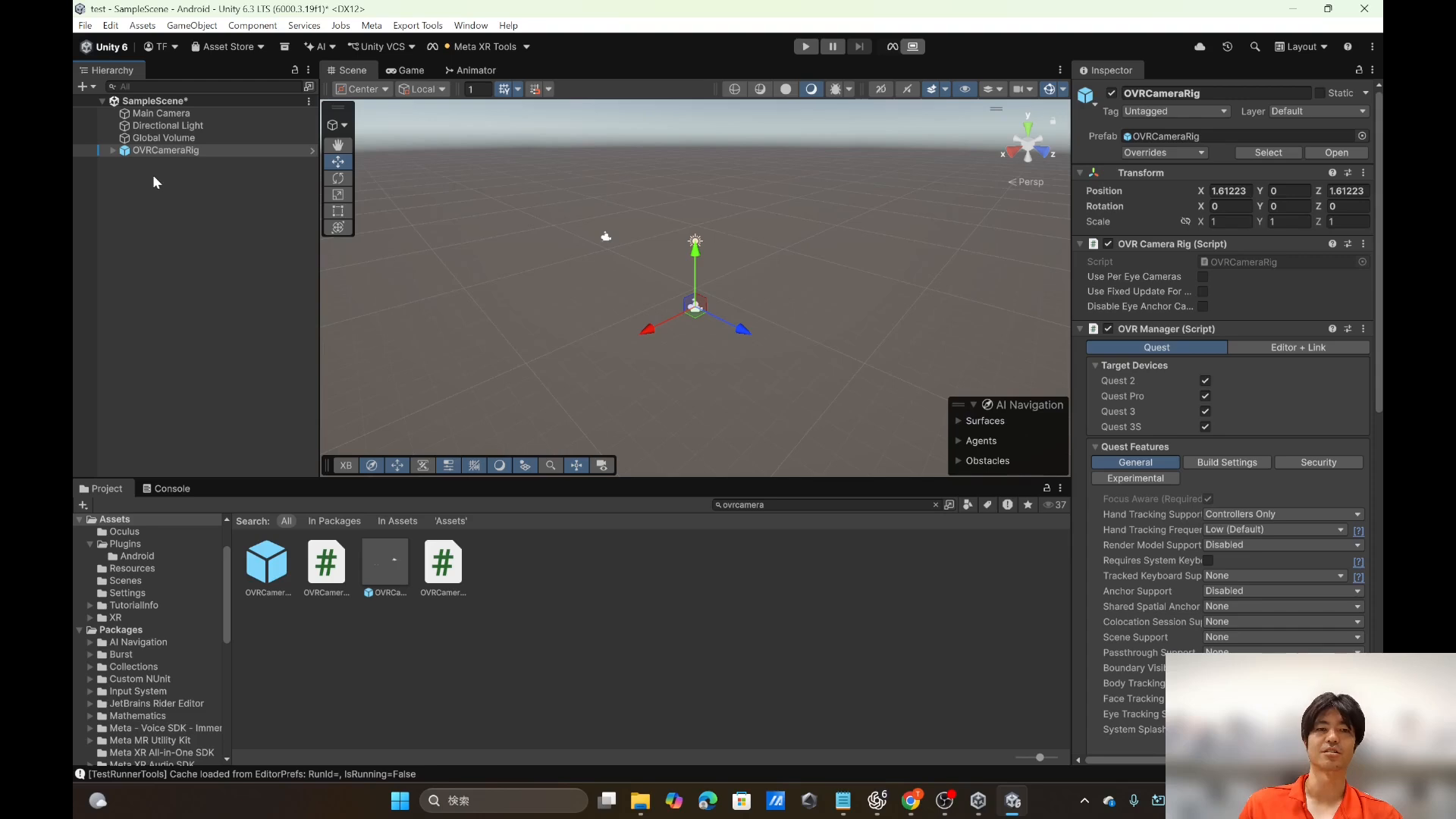Select the combined Transform tool
Screen dimensions: 1456x819
coord(337,227)
